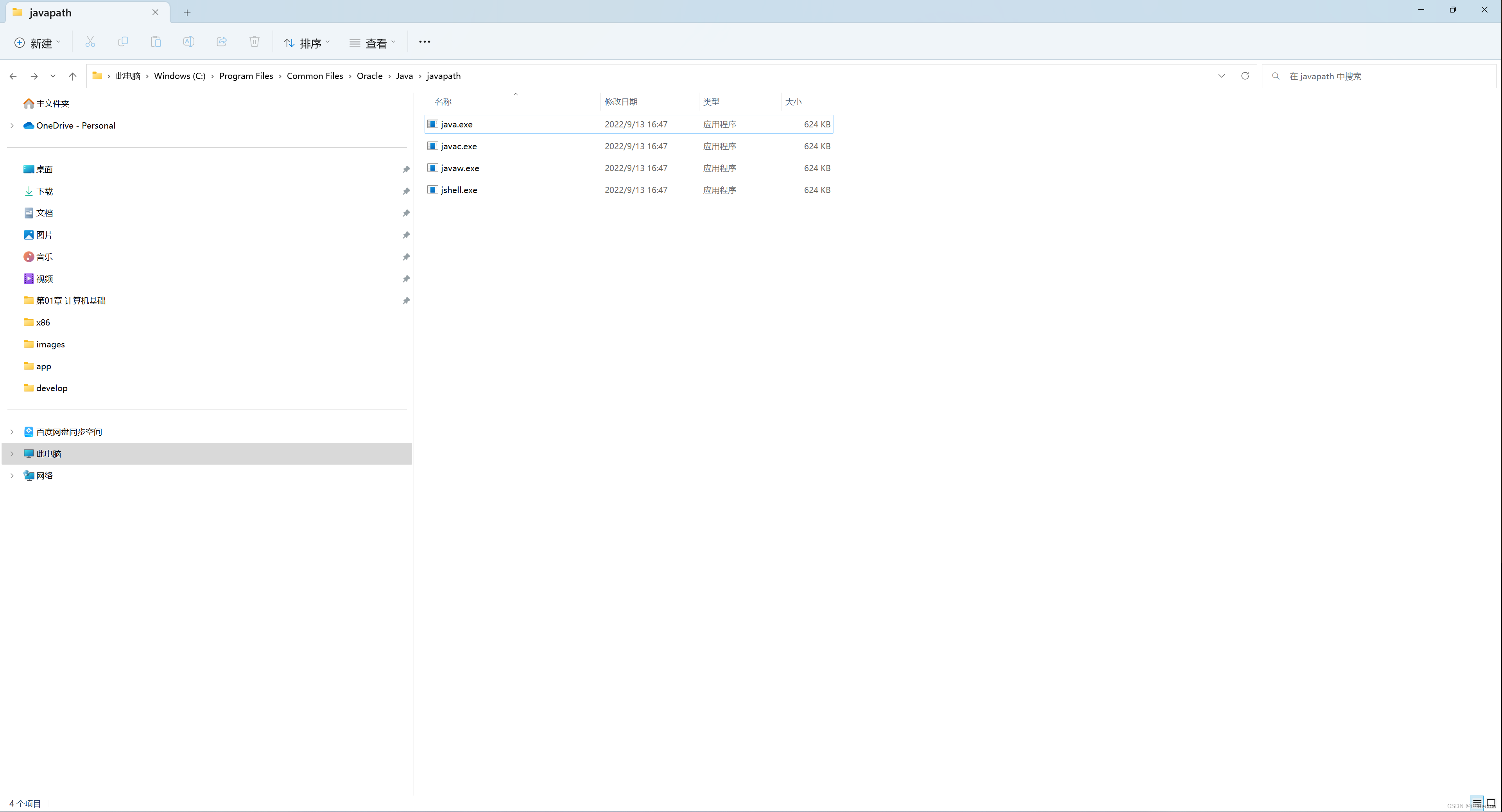The height and width of the screenshot is (812, 1502).
Task: Click the Rename icon in toolbar
Action: click(x=188, y=42)
